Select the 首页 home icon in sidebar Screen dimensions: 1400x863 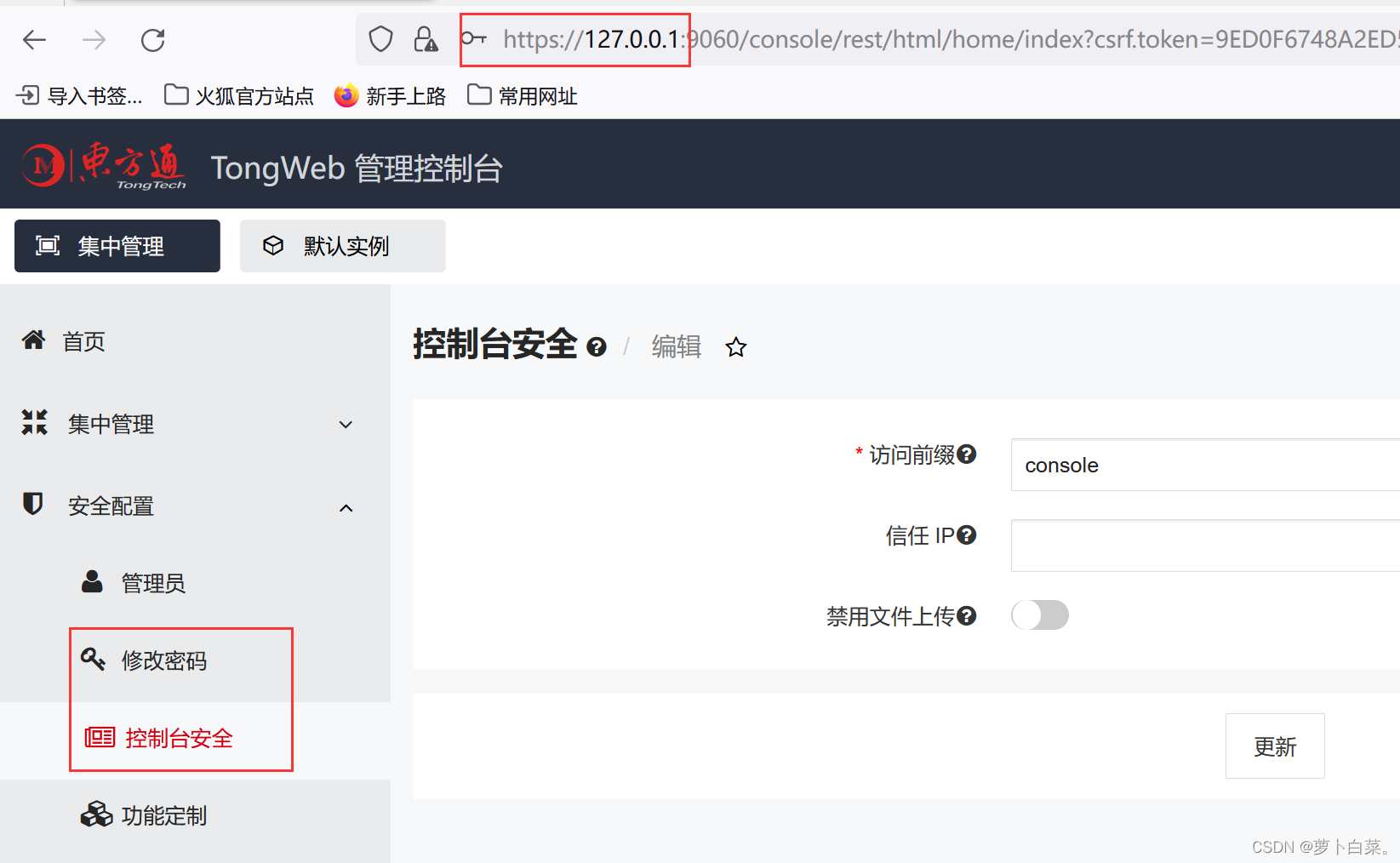[33, 340]
